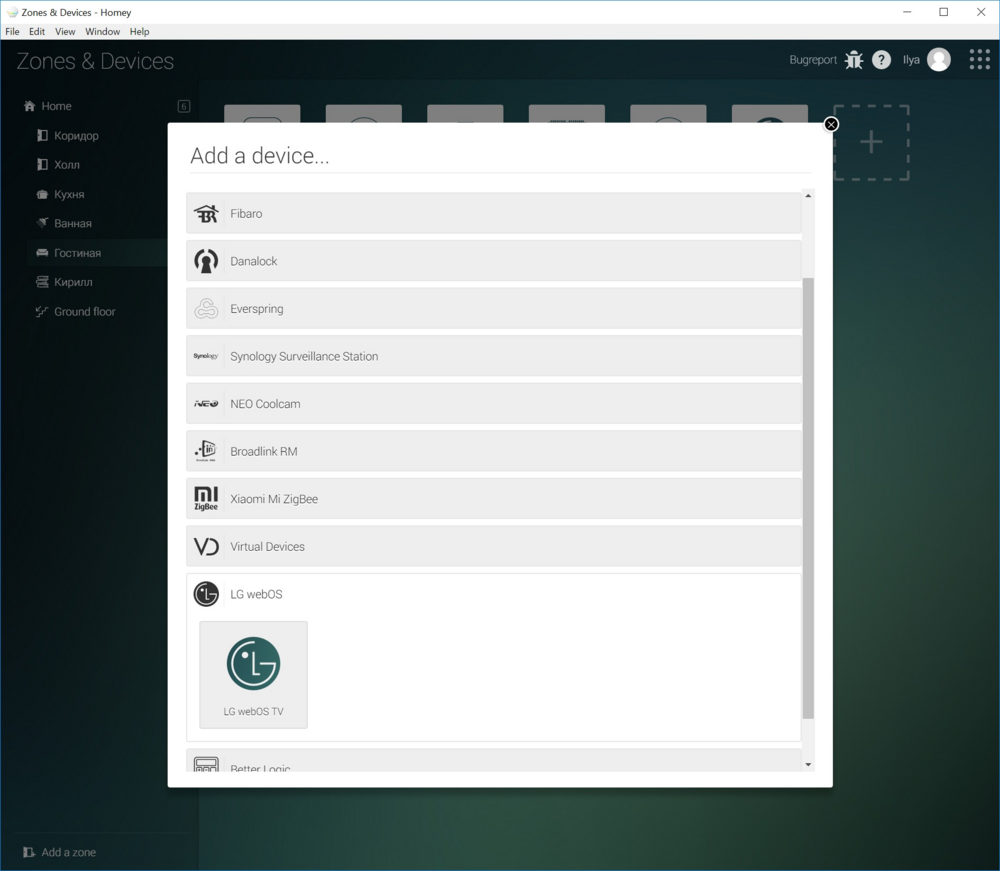
Task: Click the Synology logo icon
Action: click(205, 356)
